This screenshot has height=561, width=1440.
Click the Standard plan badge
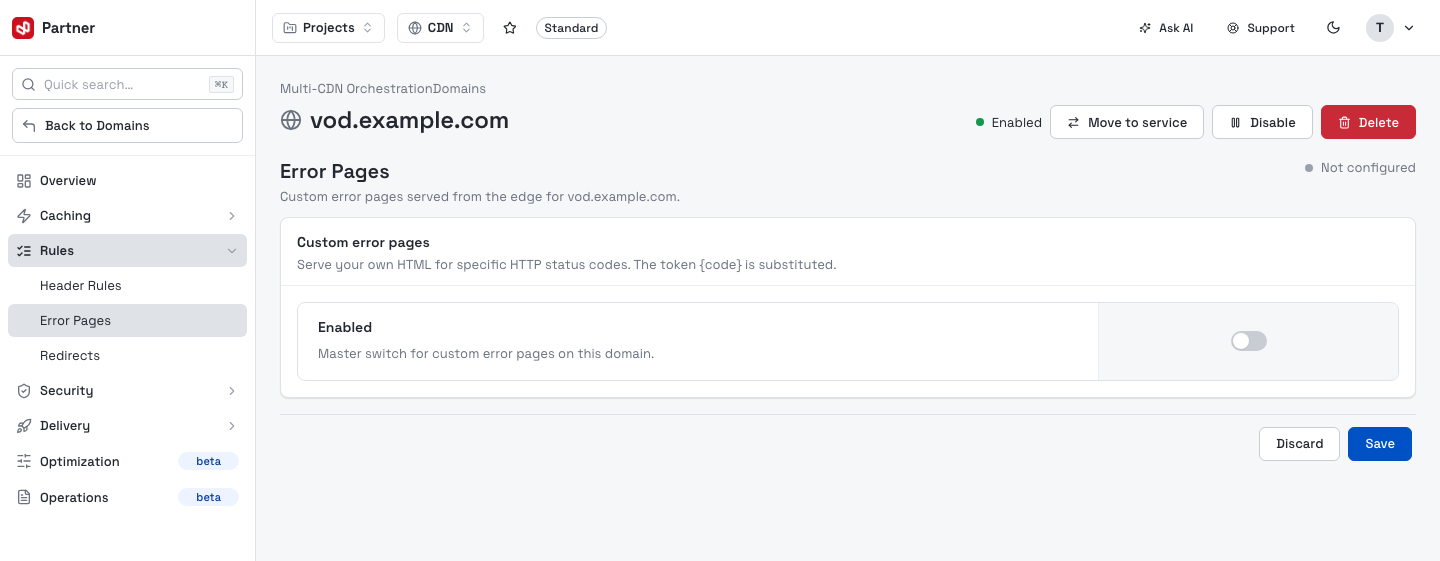pos(571,28)
